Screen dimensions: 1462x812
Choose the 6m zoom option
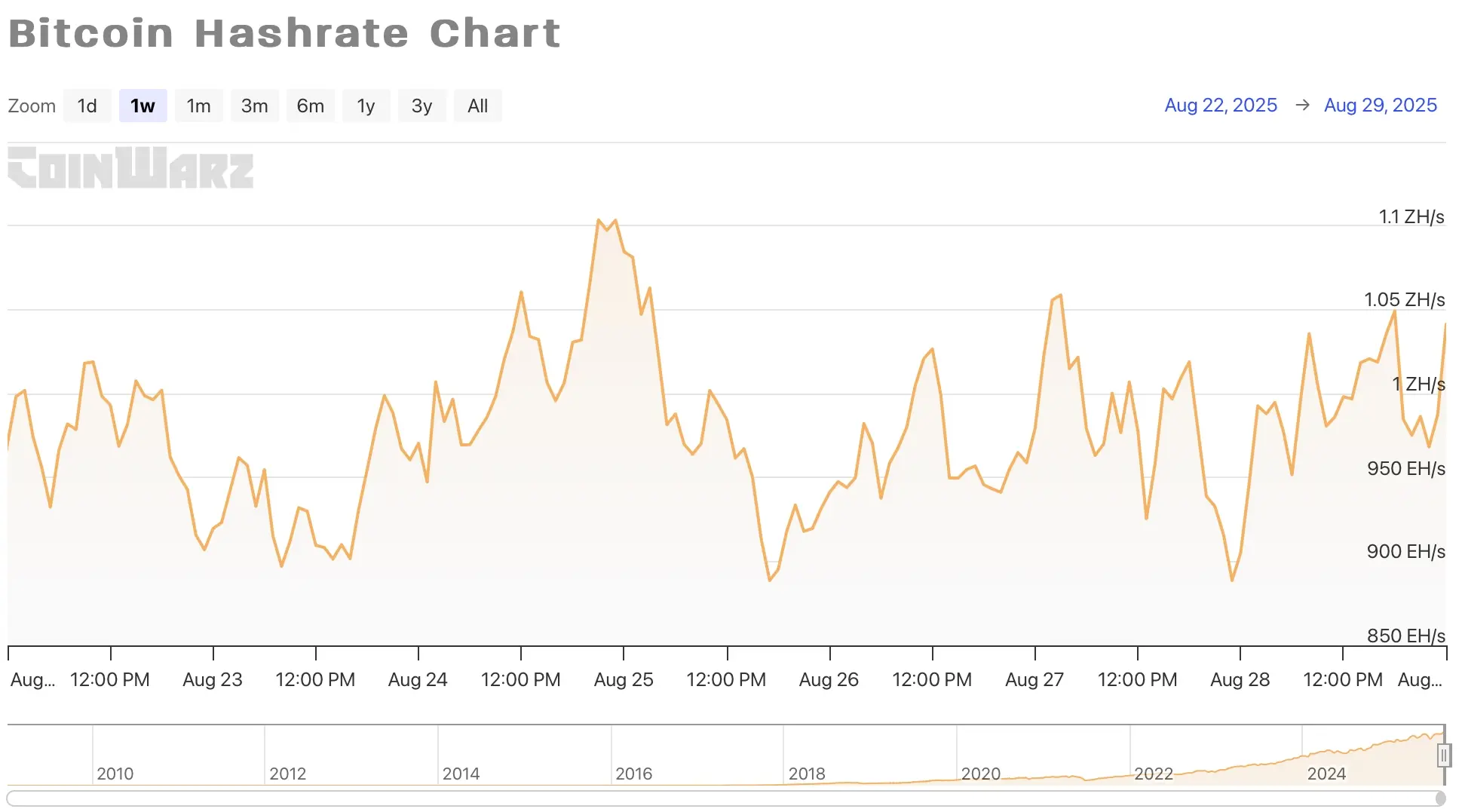pyautogui.click(x=310, y=106)
